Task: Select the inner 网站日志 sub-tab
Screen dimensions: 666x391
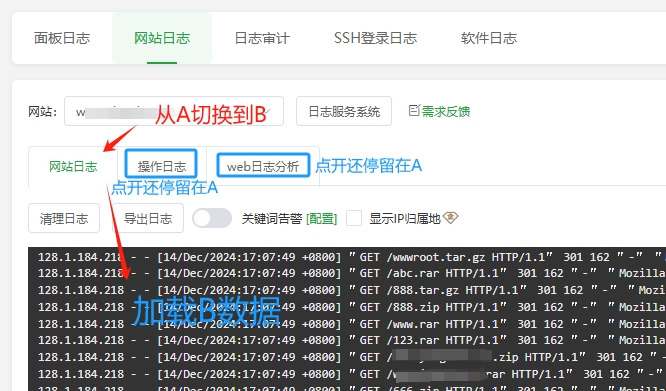Action: 73,166
